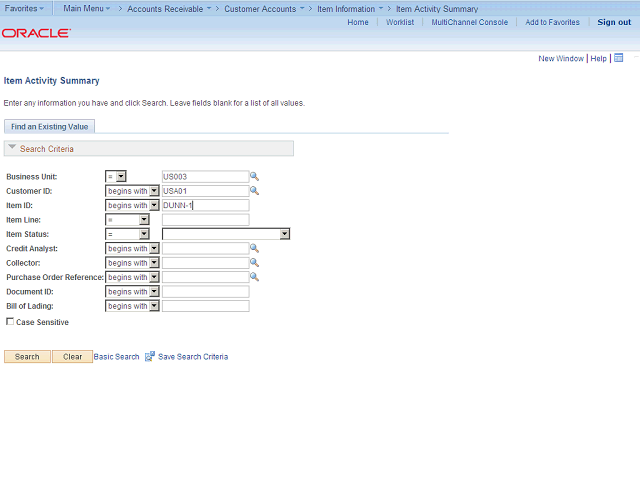
Task: Open Bill of Lading operator dropdown
Action: tap(132, 306)
